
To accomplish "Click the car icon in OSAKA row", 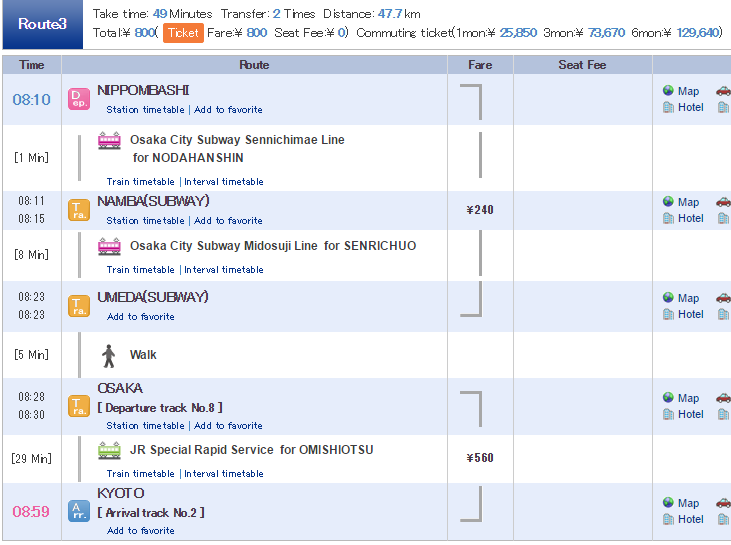I will tap(724, 398).
